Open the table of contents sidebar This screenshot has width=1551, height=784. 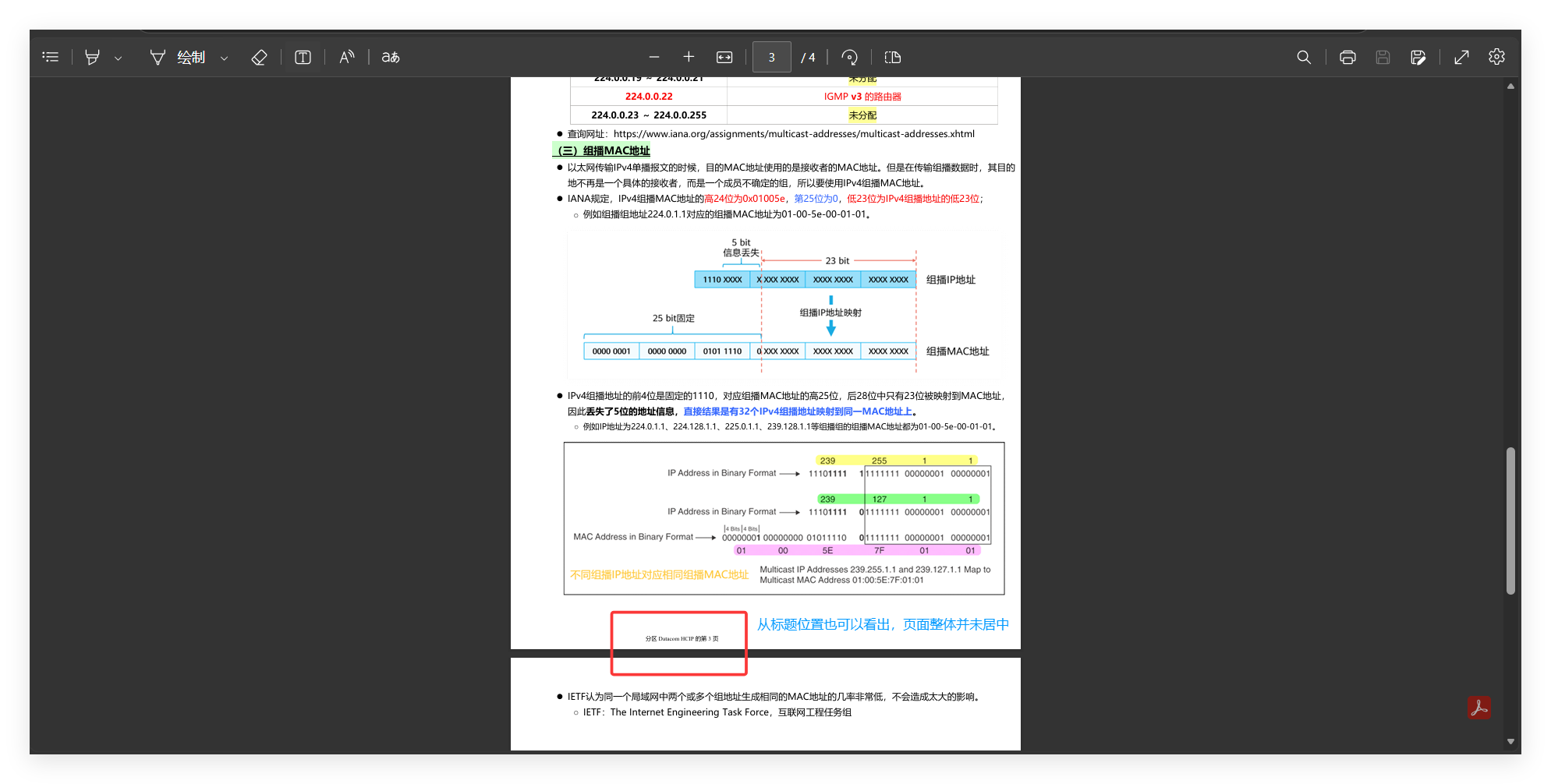(x=51, y=57)
